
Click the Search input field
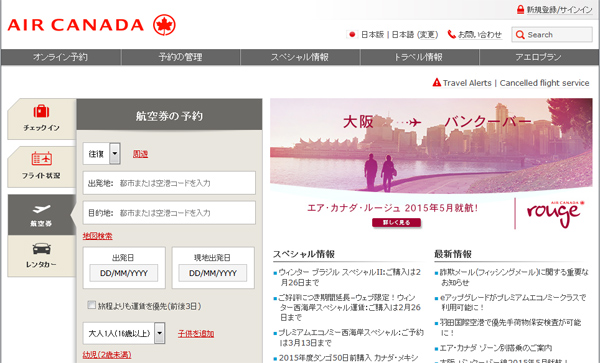click(x=552, y=35)
